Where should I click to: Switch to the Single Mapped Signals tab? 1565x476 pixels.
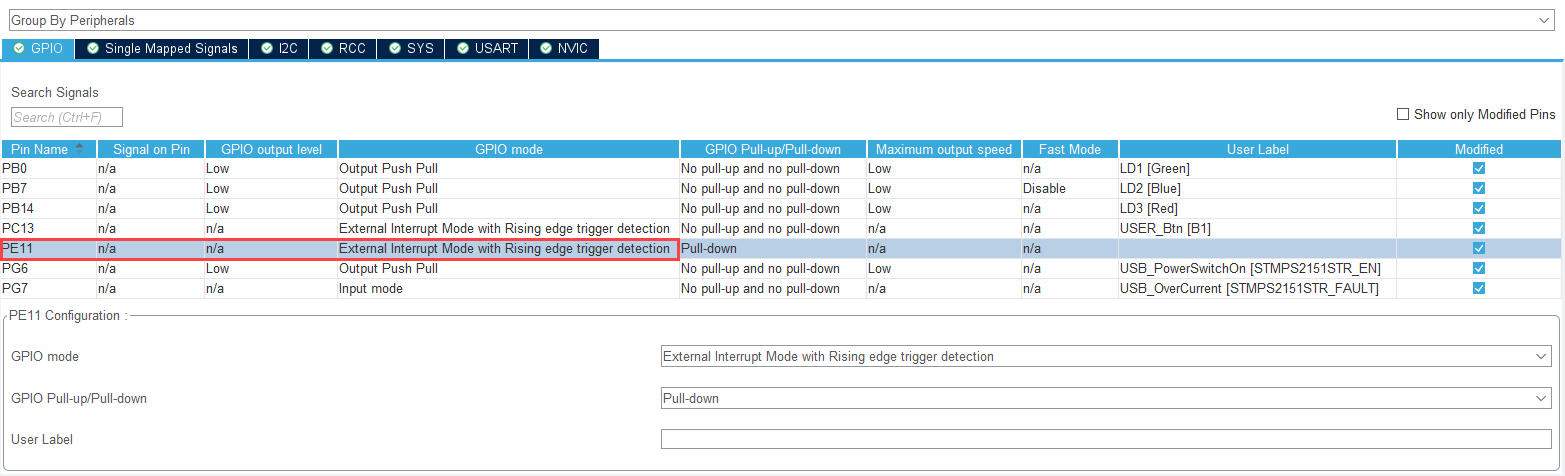coord(162,48)
